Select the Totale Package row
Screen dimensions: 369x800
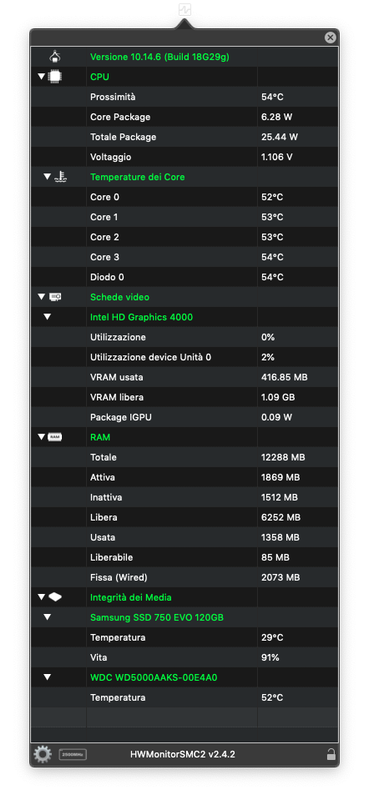(185, 137)
